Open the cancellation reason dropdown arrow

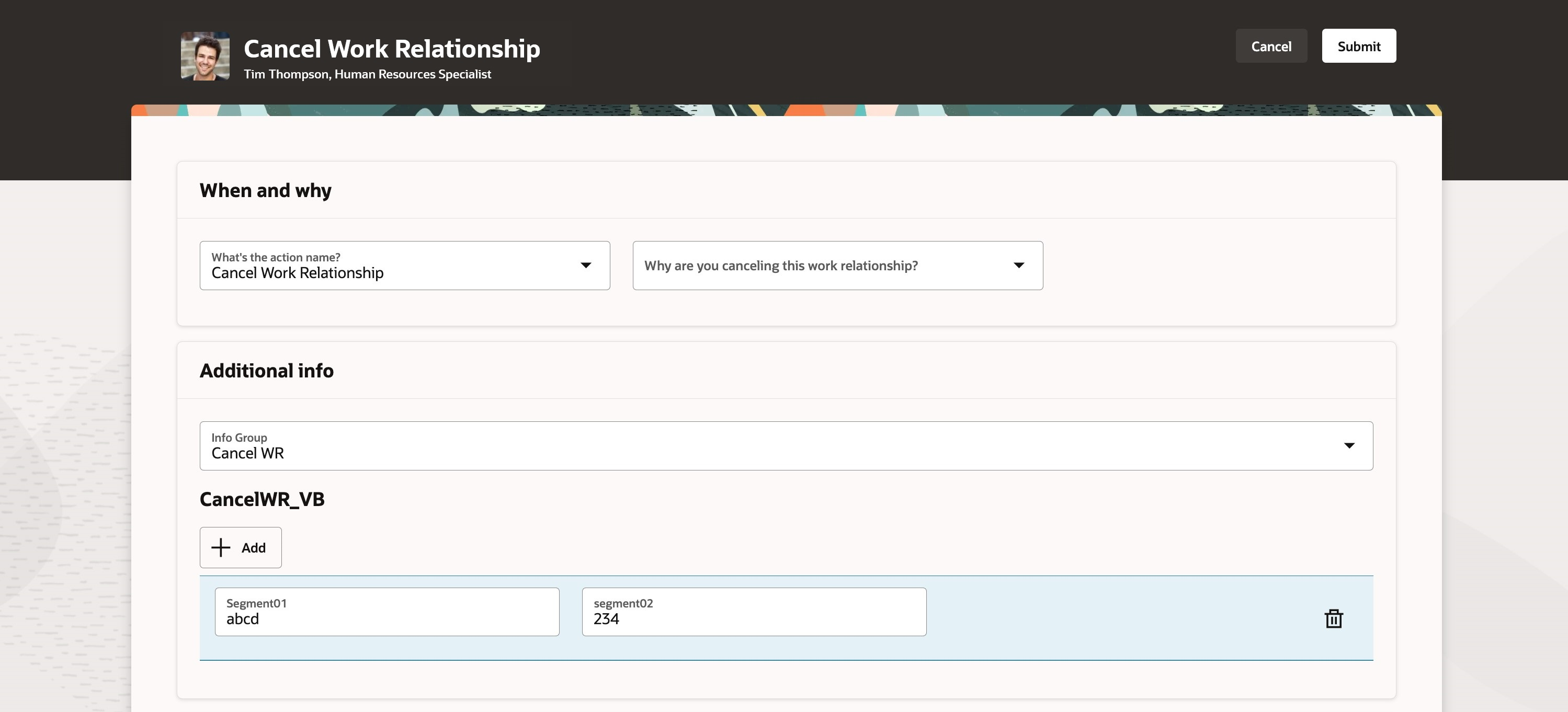(1018, 266)
